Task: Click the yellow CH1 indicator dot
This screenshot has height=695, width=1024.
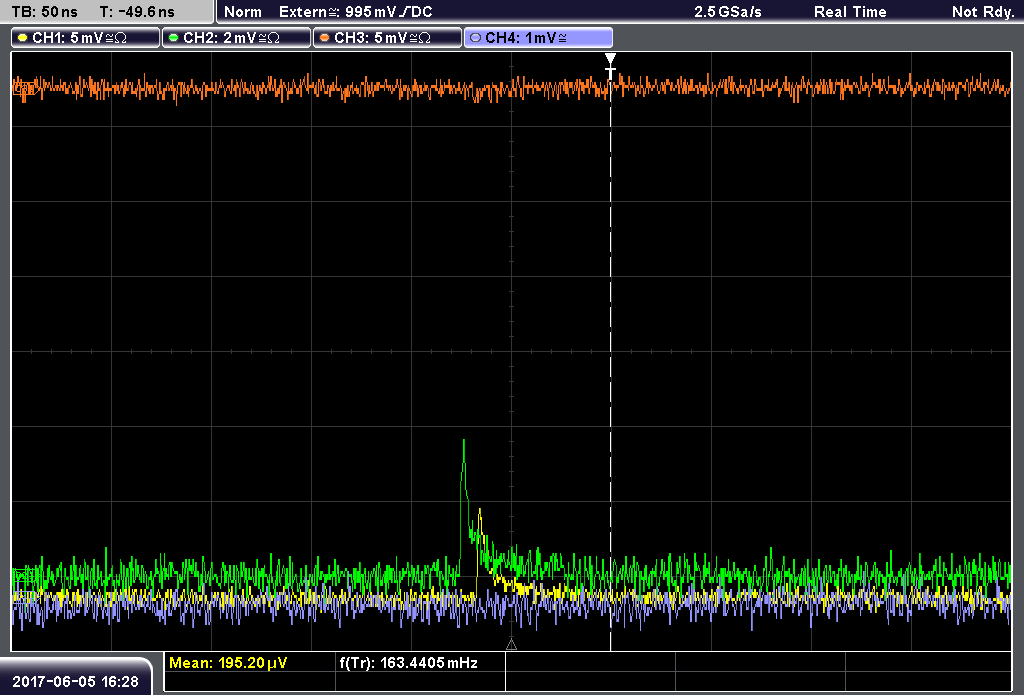Action: (23, 38)
